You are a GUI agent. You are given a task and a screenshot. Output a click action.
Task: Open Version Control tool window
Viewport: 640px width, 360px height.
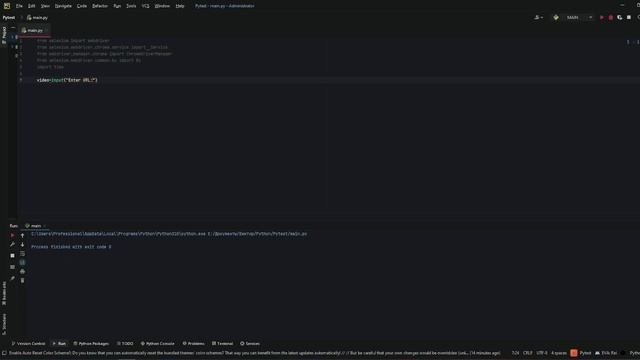coord(28,344)
